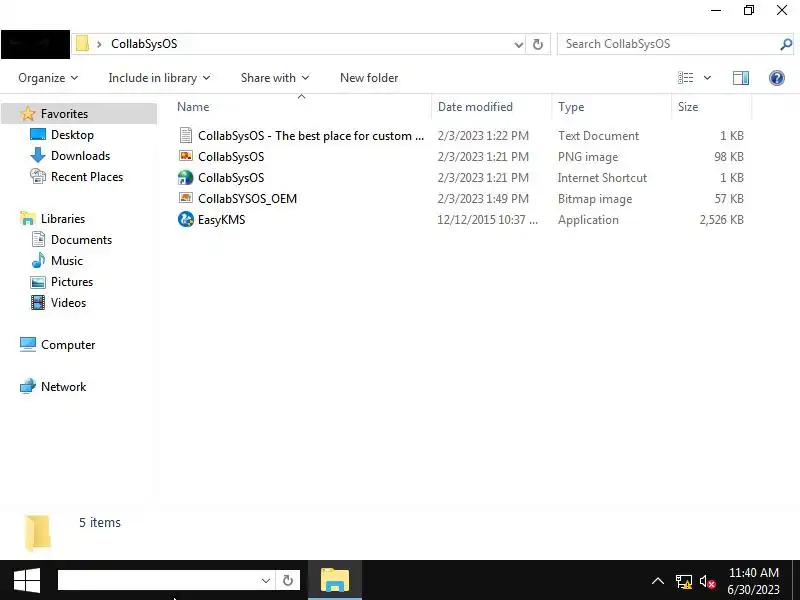Sort by the Size column header

(x=711, y=107)
